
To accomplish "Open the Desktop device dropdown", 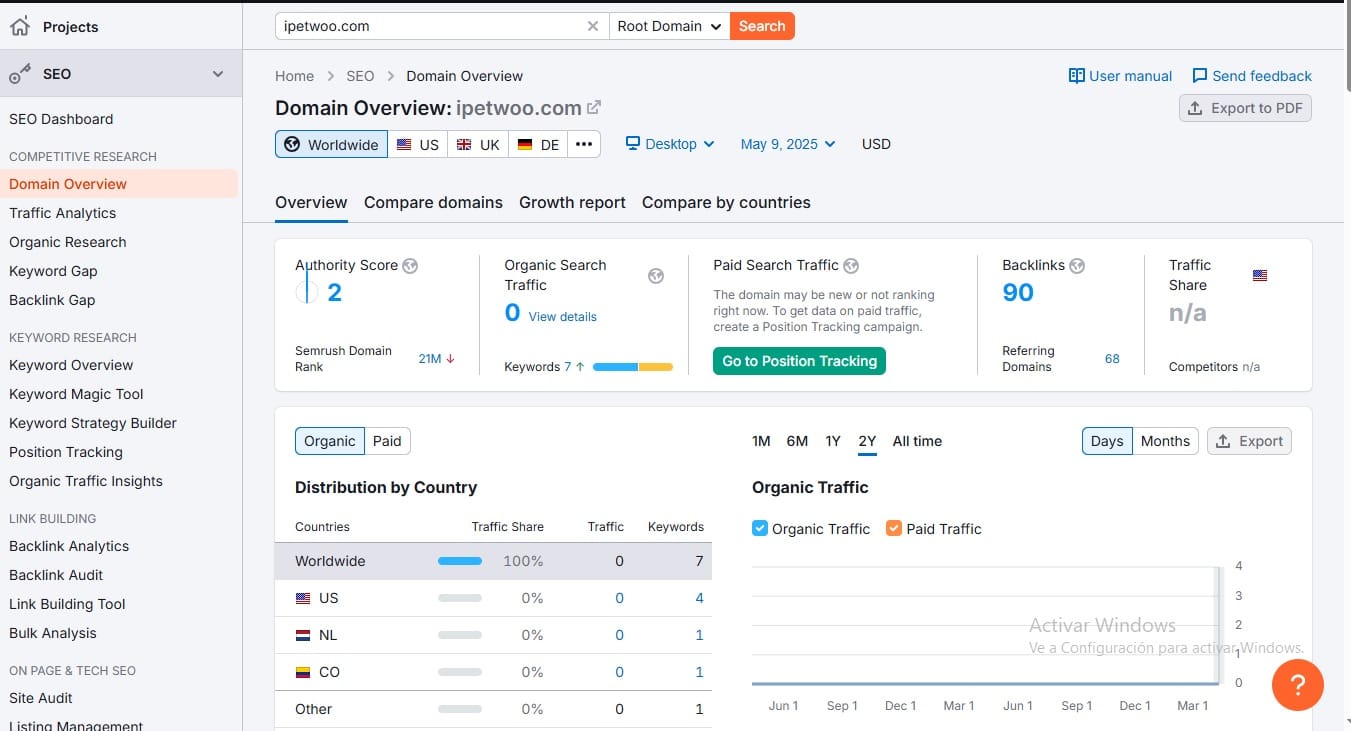I will coord(670,144).
